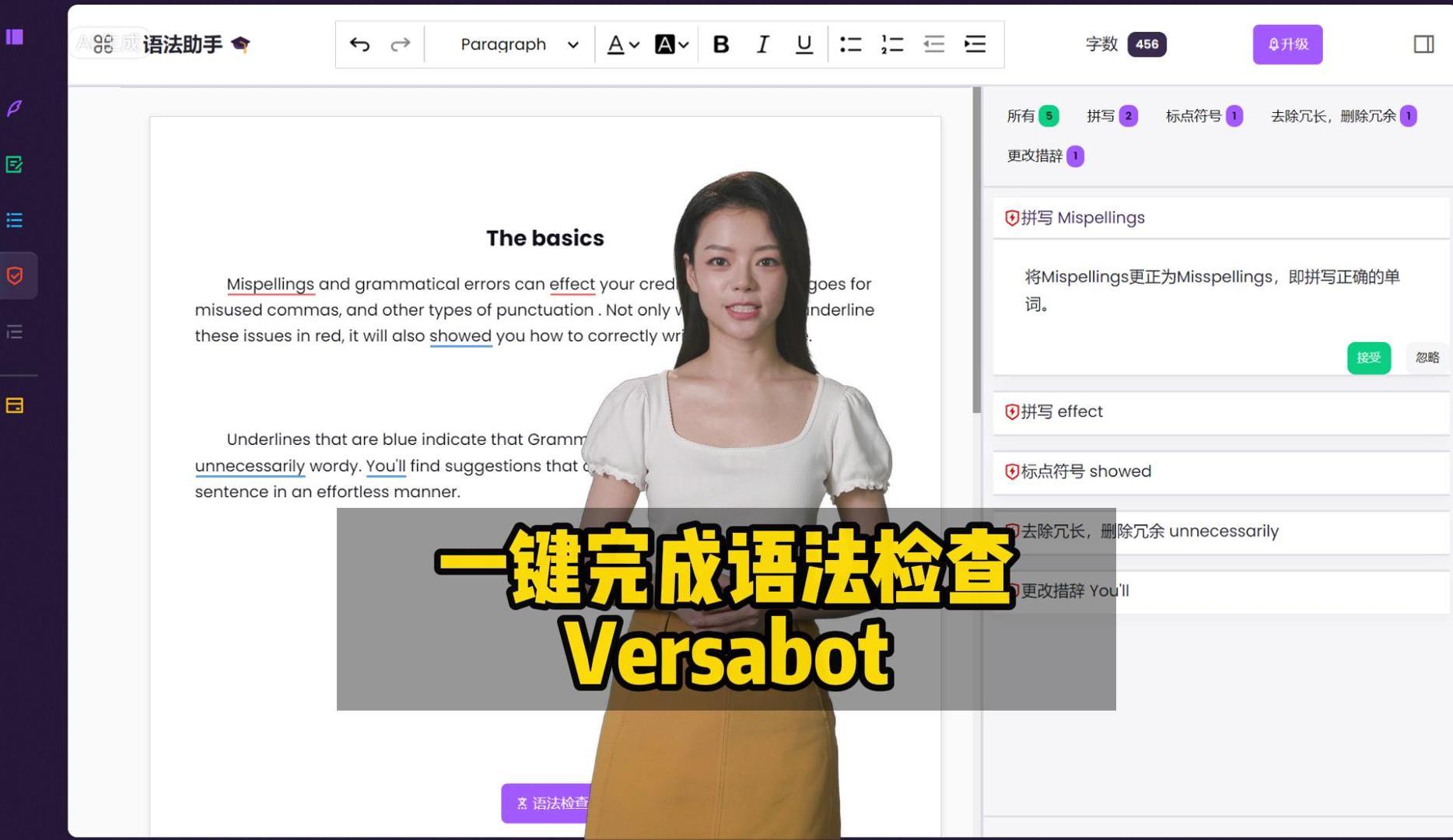Toggle bold formatting
The width and height of the screenshot is (1453, 840).
pyautogui.click(x=721, y=44)
